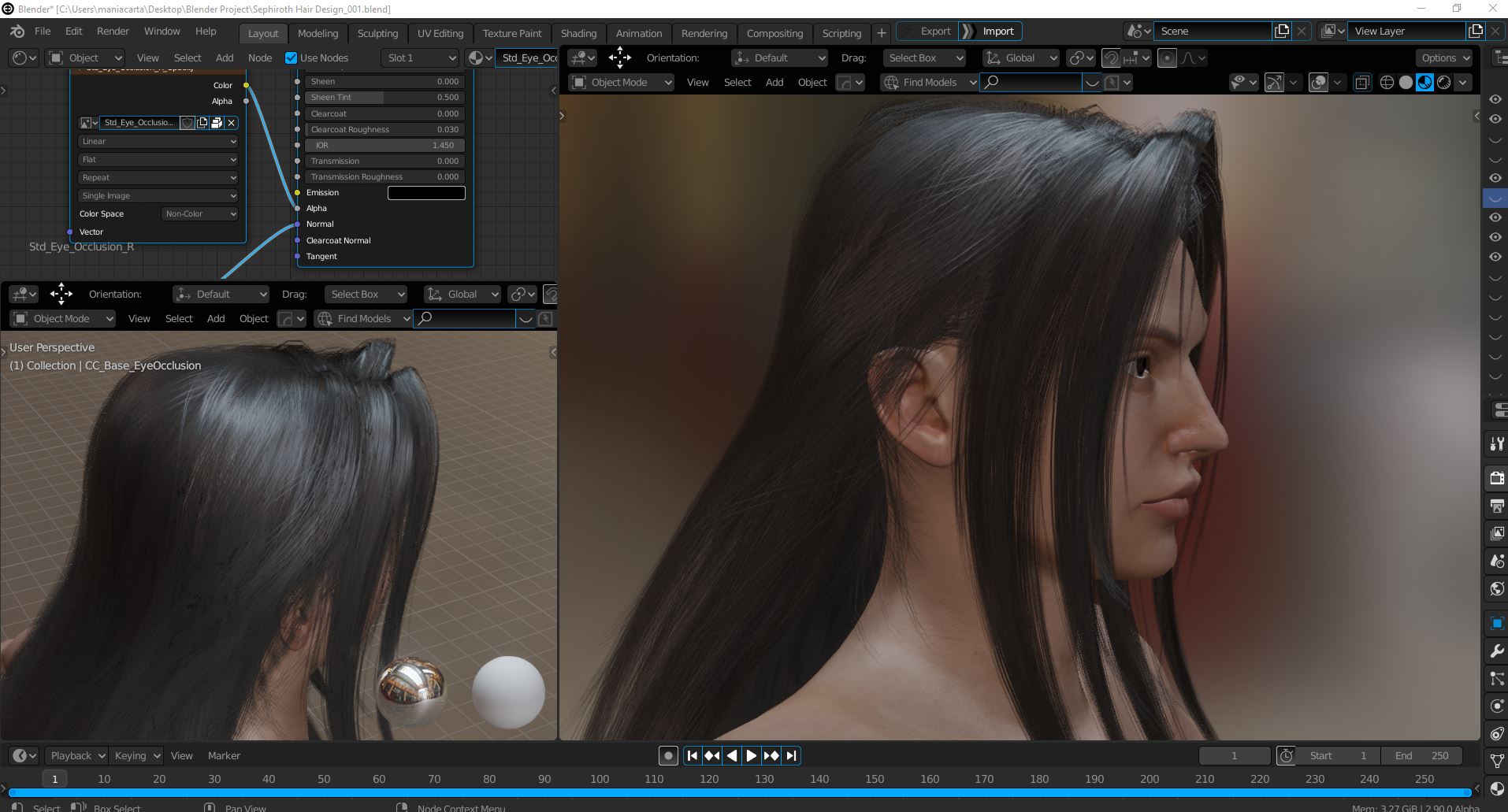Viewport: 1508px width, 812px height.
Task: Switch to the UV Editing workspace tab
Action: click(x=440, y=33)
